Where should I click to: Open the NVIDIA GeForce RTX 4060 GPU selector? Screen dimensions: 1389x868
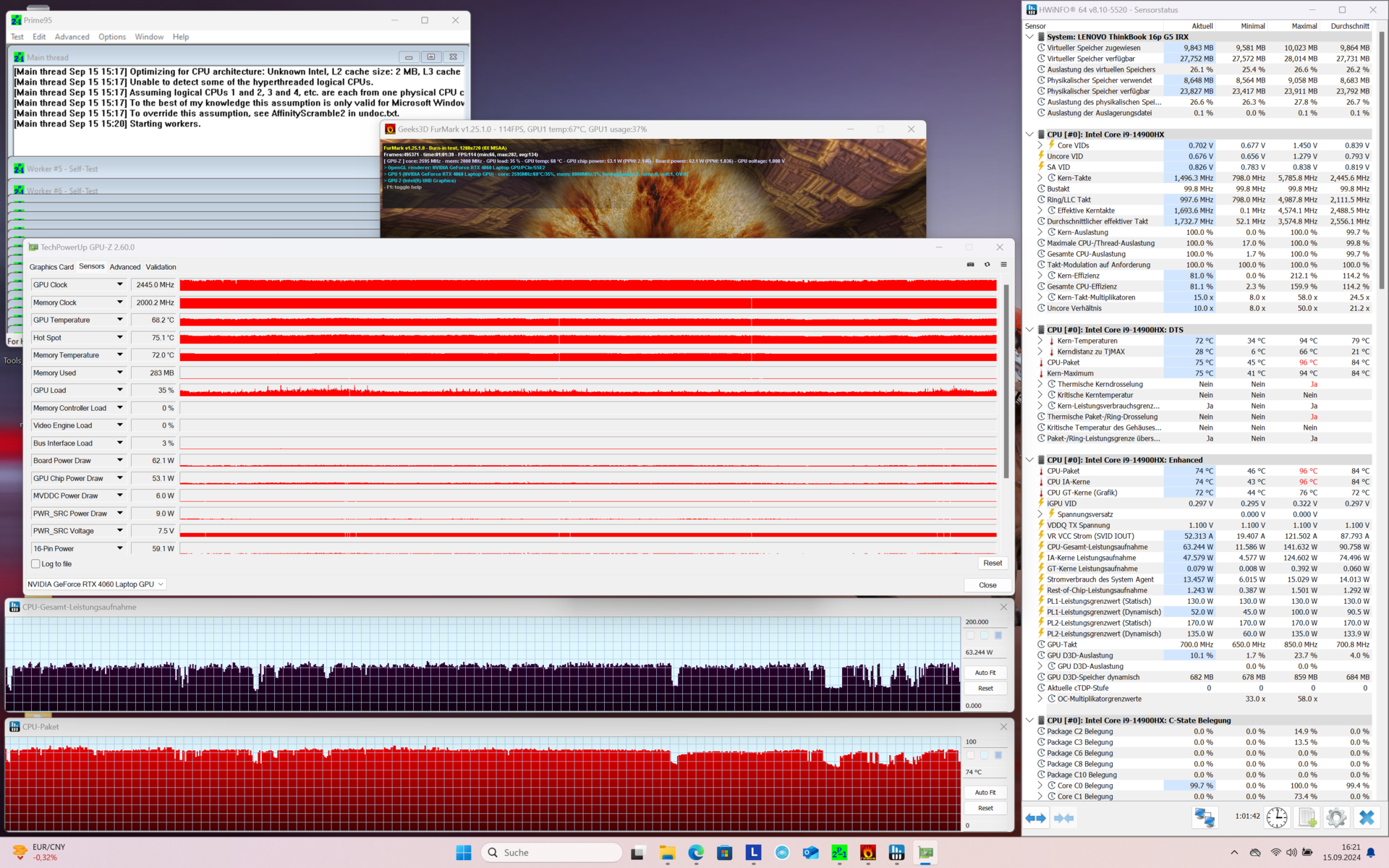pyautogui.click(x=95, y=584)
